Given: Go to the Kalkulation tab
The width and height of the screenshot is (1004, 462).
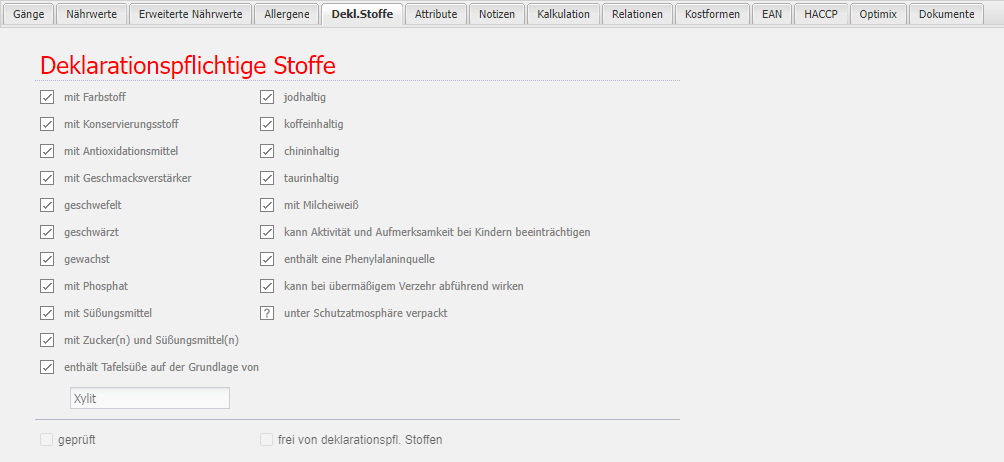Looking at the screenshot, I should (564, 14).
